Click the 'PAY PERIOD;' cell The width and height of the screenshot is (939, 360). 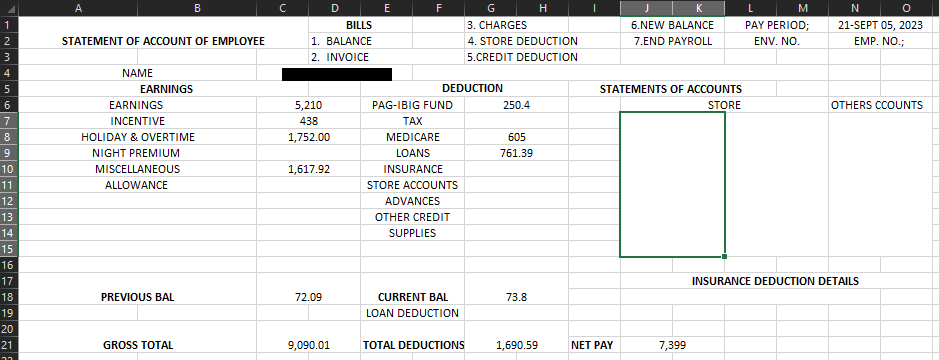[x=777, y=25]
